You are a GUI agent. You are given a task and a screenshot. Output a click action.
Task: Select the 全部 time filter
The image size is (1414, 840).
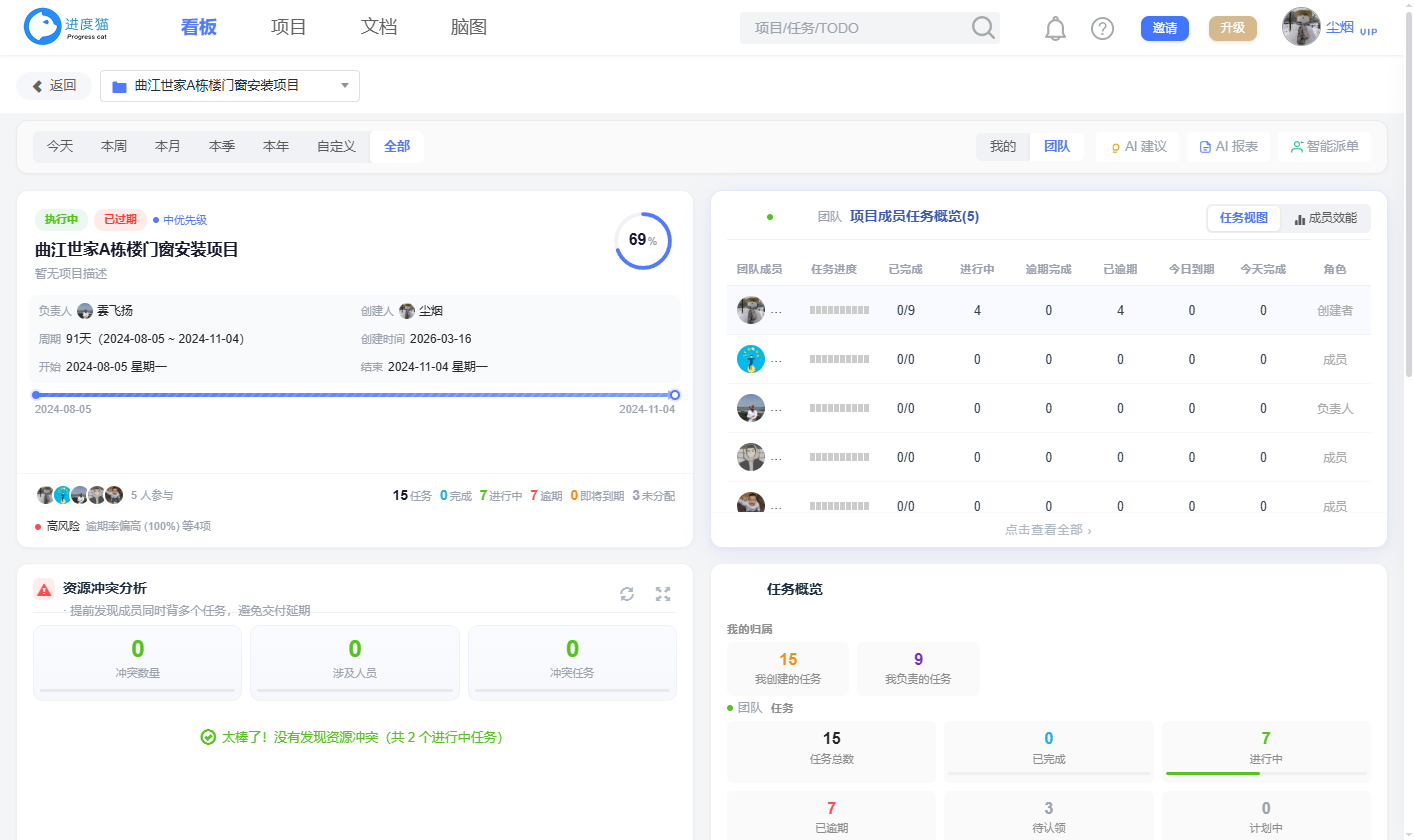tap(397, 147)
